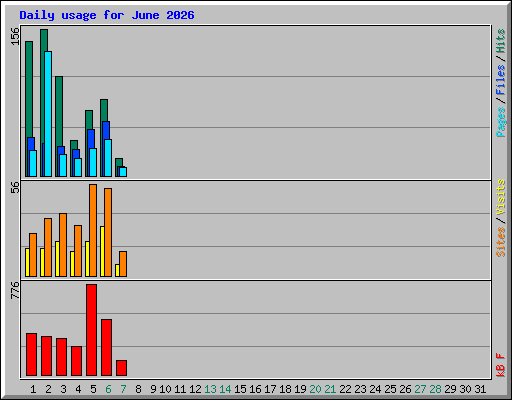
Task: Click the KB F legend label
Action: (500, 365)
